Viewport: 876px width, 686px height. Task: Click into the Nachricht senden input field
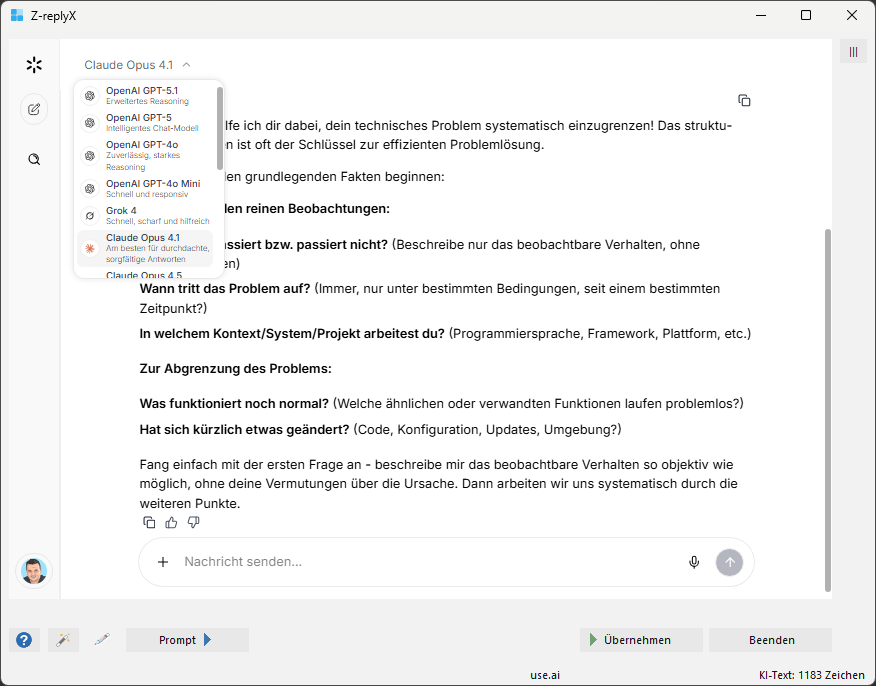click(x=420, y=562)
